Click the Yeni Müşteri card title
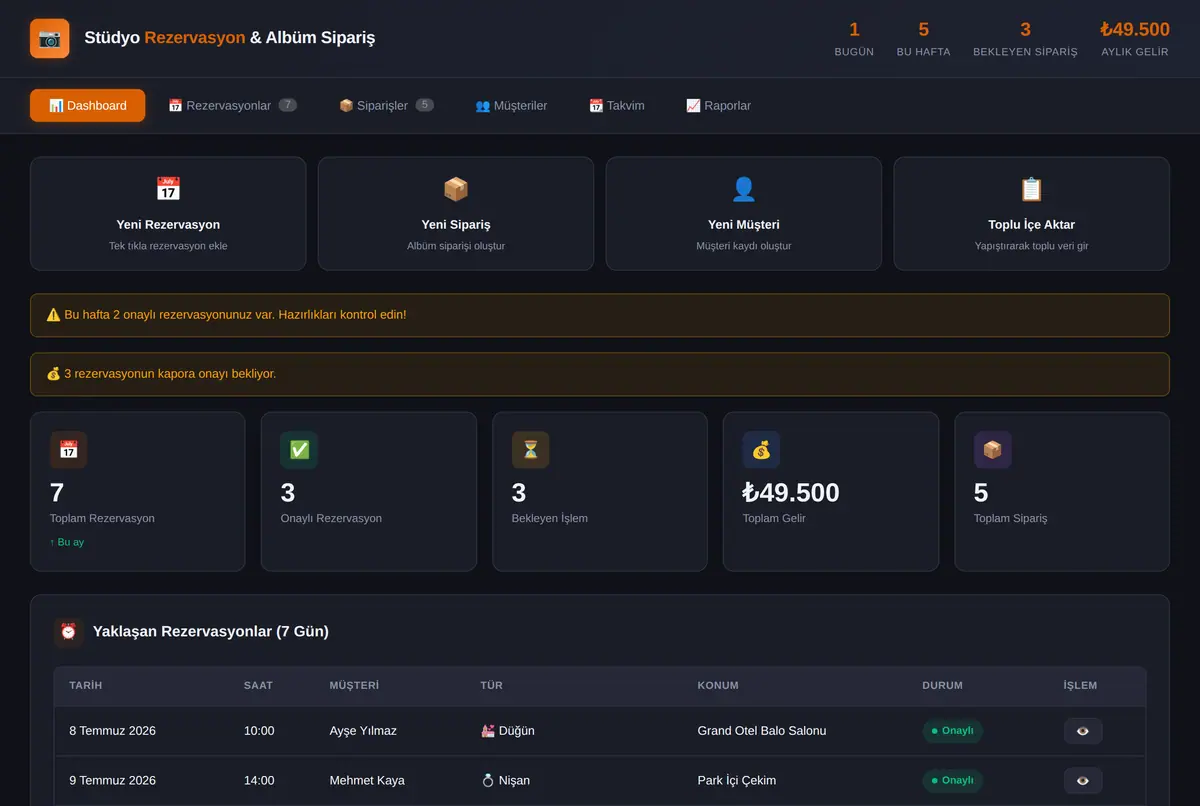 tap(744, 225)
